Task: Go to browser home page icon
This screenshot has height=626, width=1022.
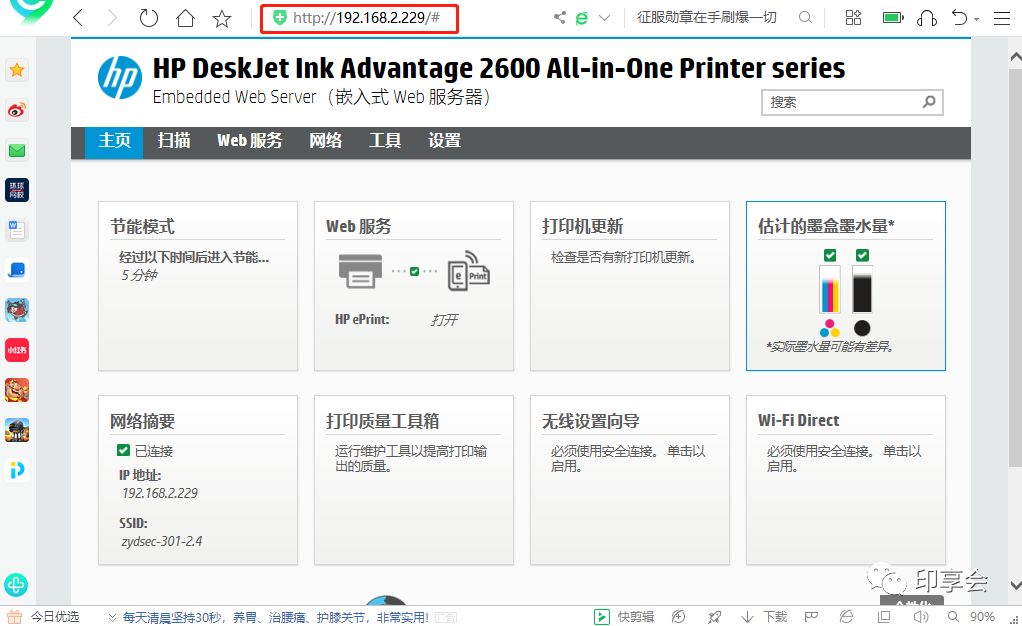Action: click(x=185, y=18)
